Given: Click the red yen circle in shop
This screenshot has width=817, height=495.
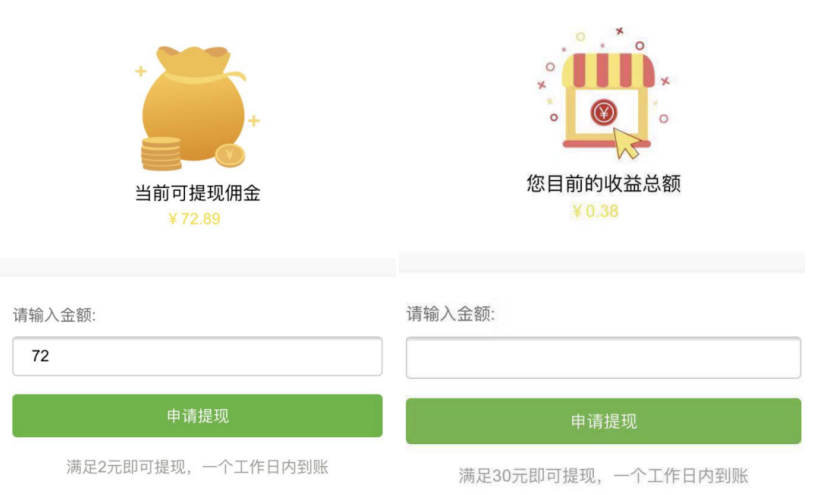Looking at the screenshot, I should (604, 112).
